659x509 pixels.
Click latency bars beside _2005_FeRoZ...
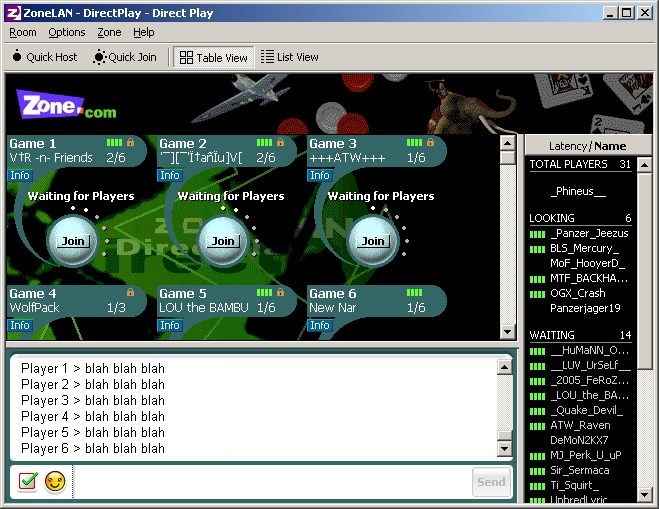(x=537, y=381)
